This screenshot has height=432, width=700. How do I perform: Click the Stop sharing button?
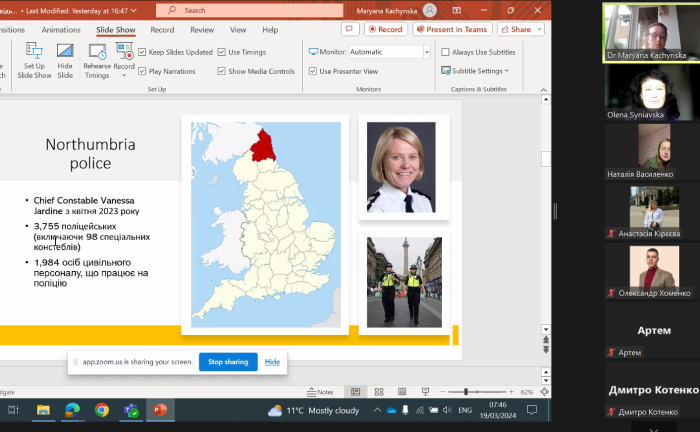pos(227,361)
